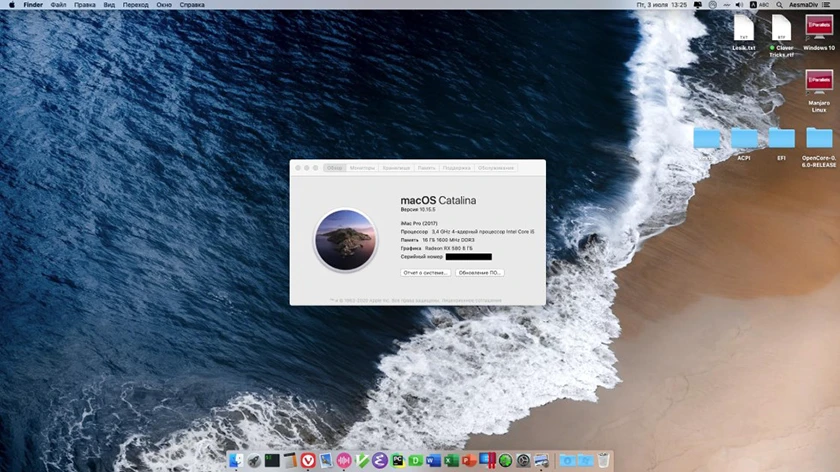Open the pink waveform app in dock

coord(344,460)
